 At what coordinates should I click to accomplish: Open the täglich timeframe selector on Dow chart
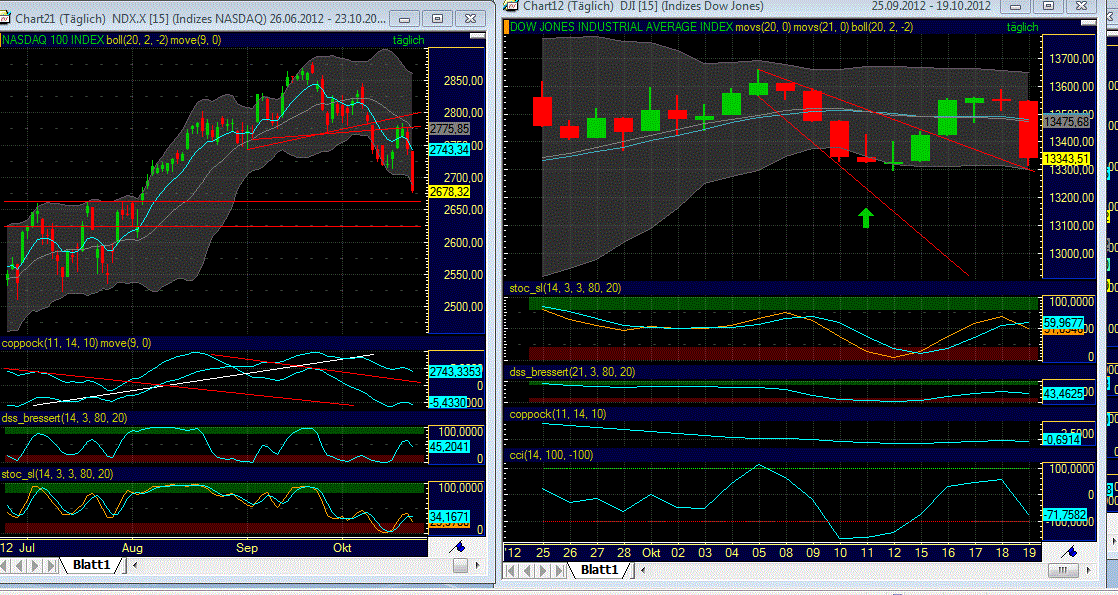click(x=1021, y=27)
